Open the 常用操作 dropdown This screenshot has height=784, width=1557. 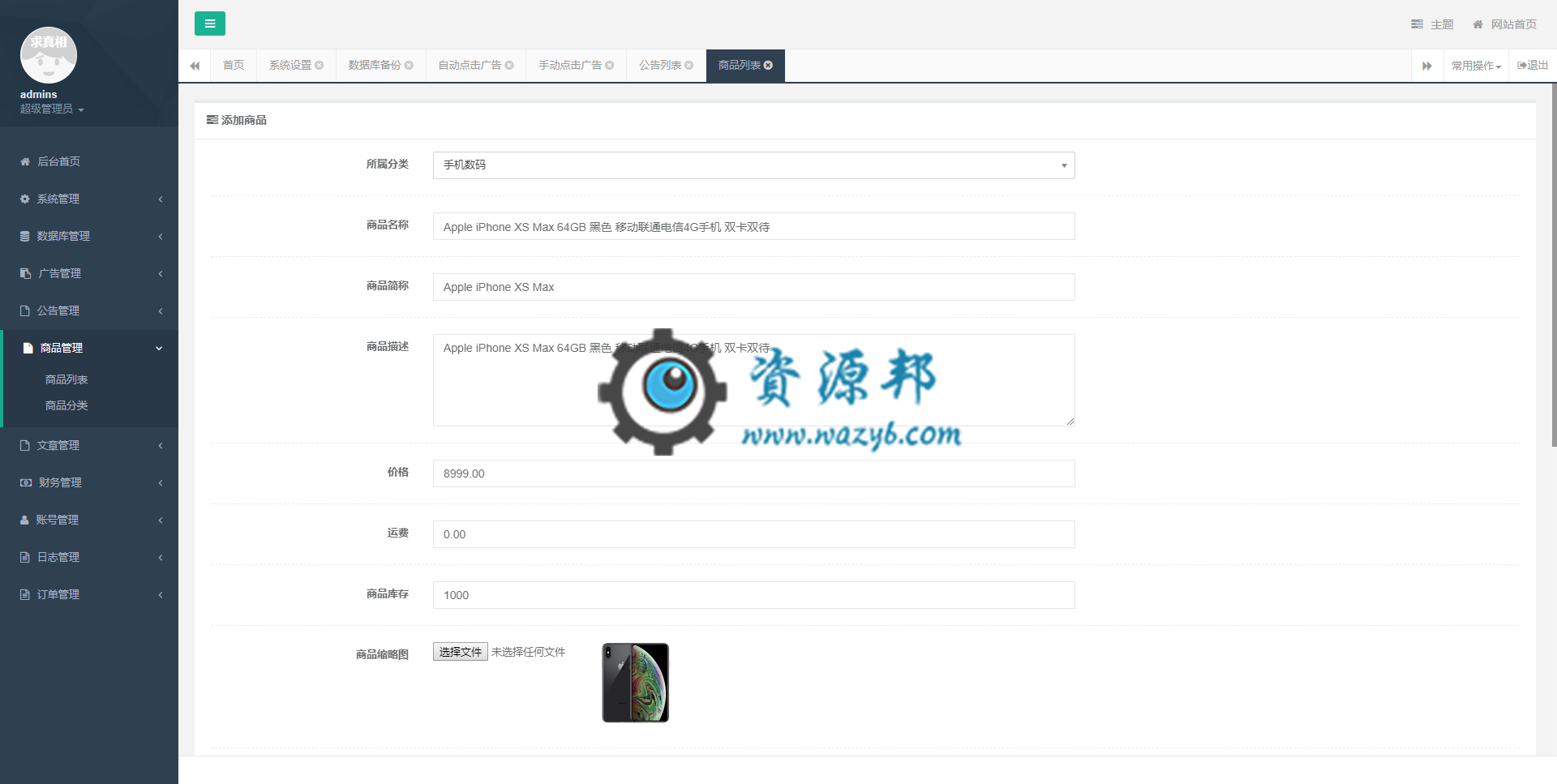click(1477, 66)
